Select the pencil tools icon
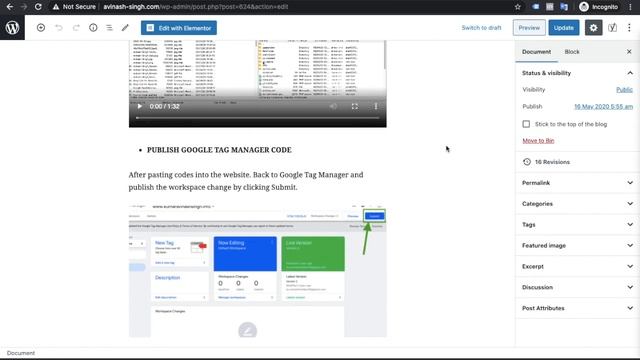 (x=125, y=27)
